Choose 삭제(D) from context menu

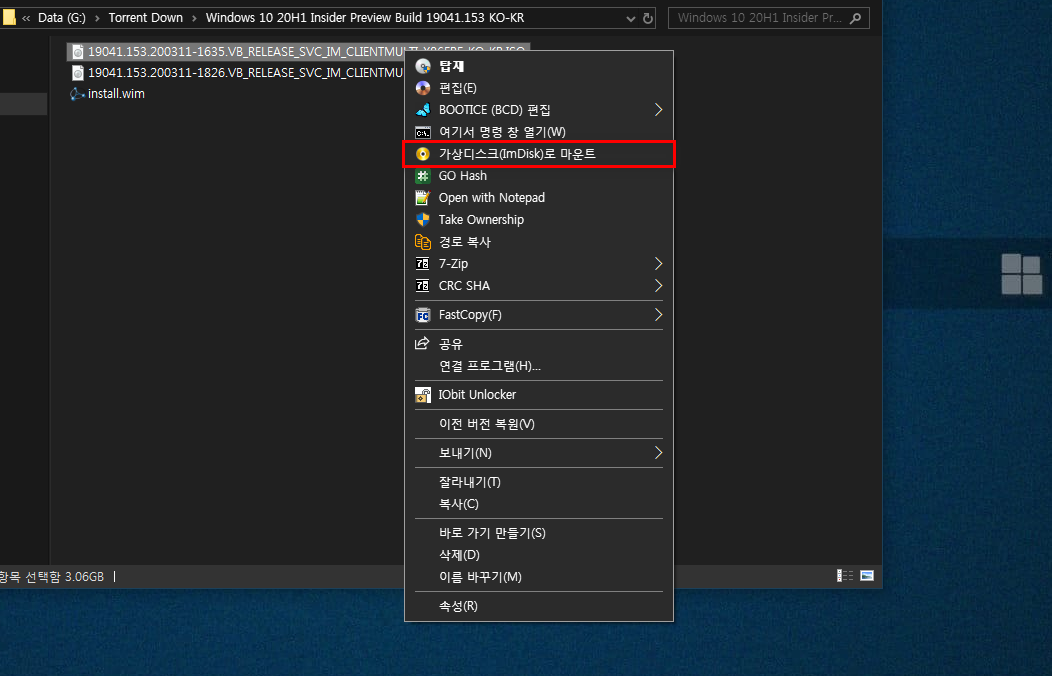(539, 555)
